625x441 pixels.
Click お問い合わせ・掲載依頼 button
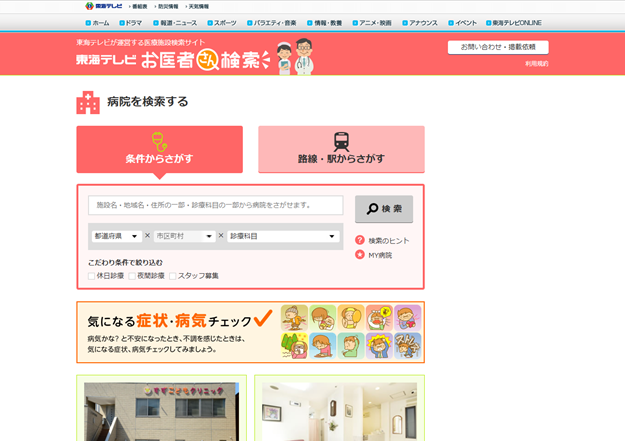pyautogui.click(x=498, y=47)
